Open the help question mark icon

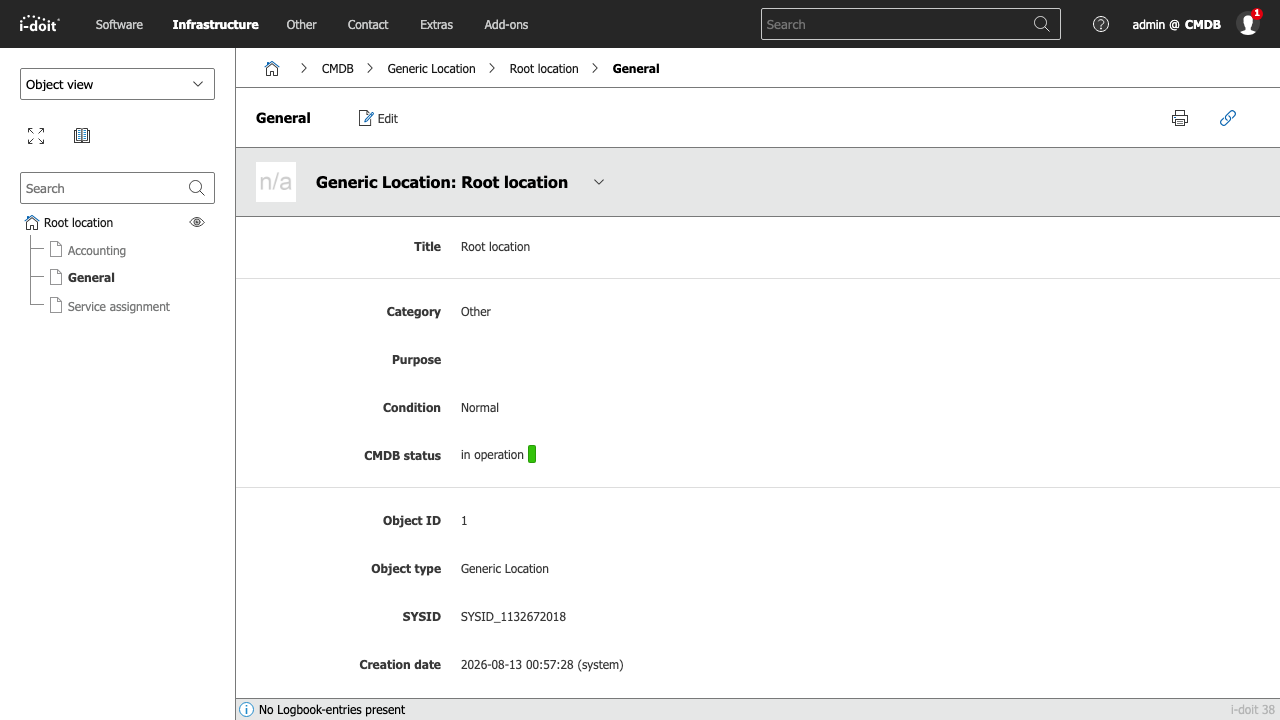[1101, 24]
